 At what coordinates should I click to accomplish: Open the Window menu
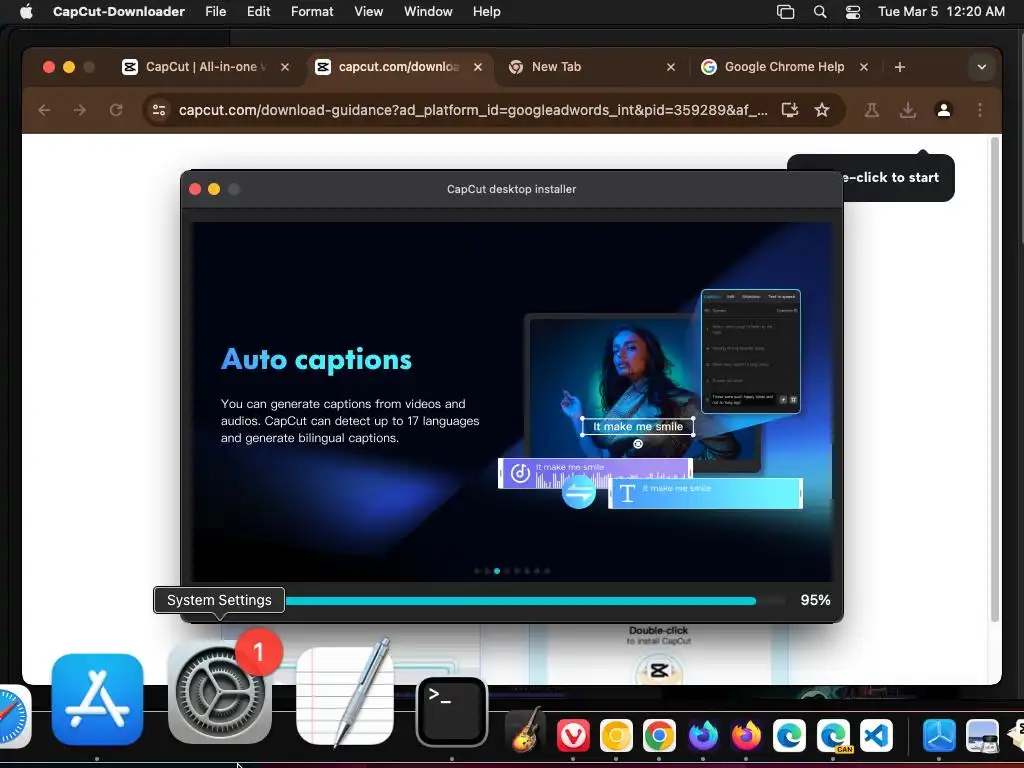click(x=428, y=11)
